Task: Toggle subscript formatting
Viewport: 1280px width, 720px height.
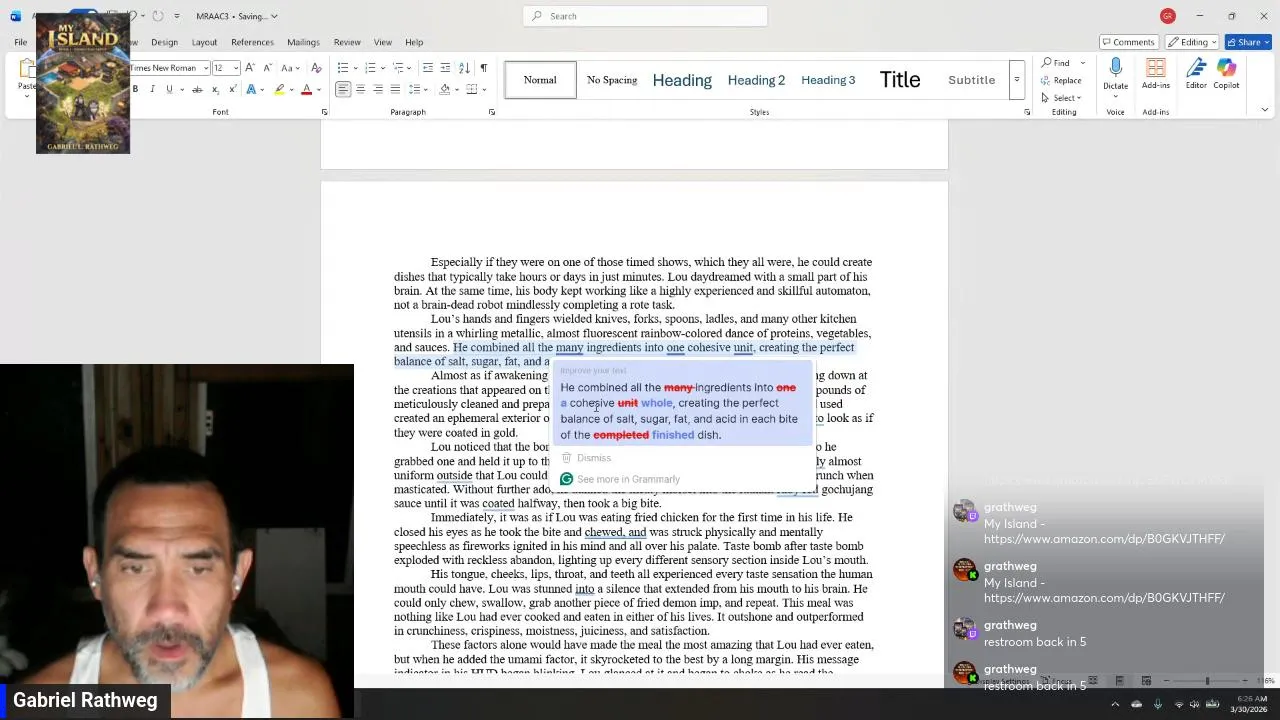Action: point(215,89)
